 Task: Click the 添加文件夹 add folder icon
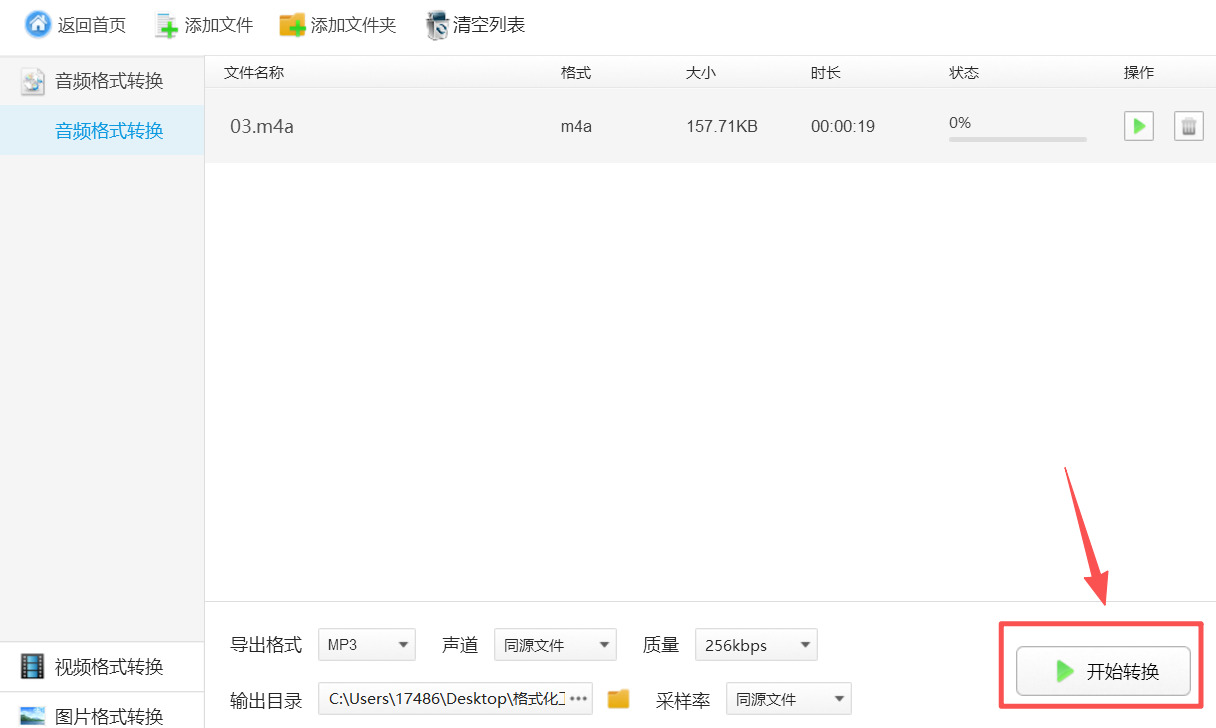[x=294, y=24]
